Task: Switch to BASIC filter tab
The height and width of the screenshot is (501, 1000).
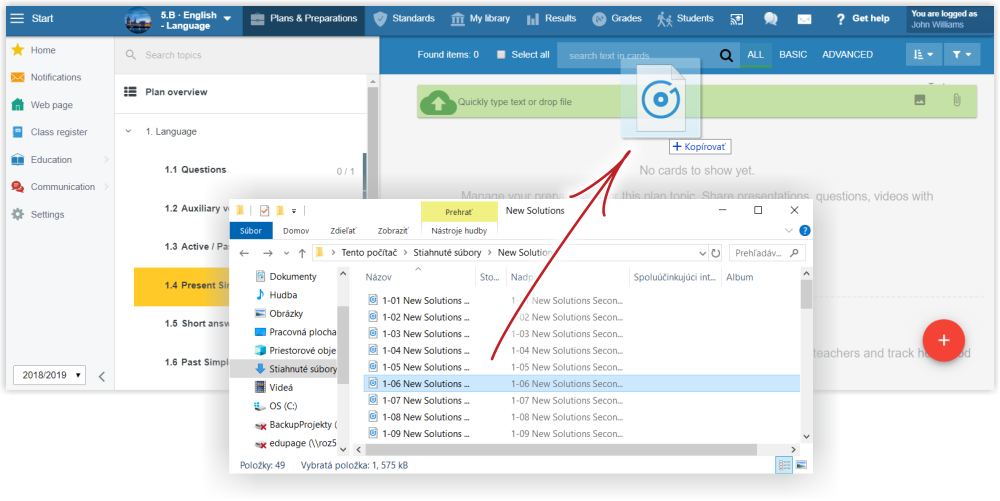Action: pyautogui.click(x=793, y=55)
